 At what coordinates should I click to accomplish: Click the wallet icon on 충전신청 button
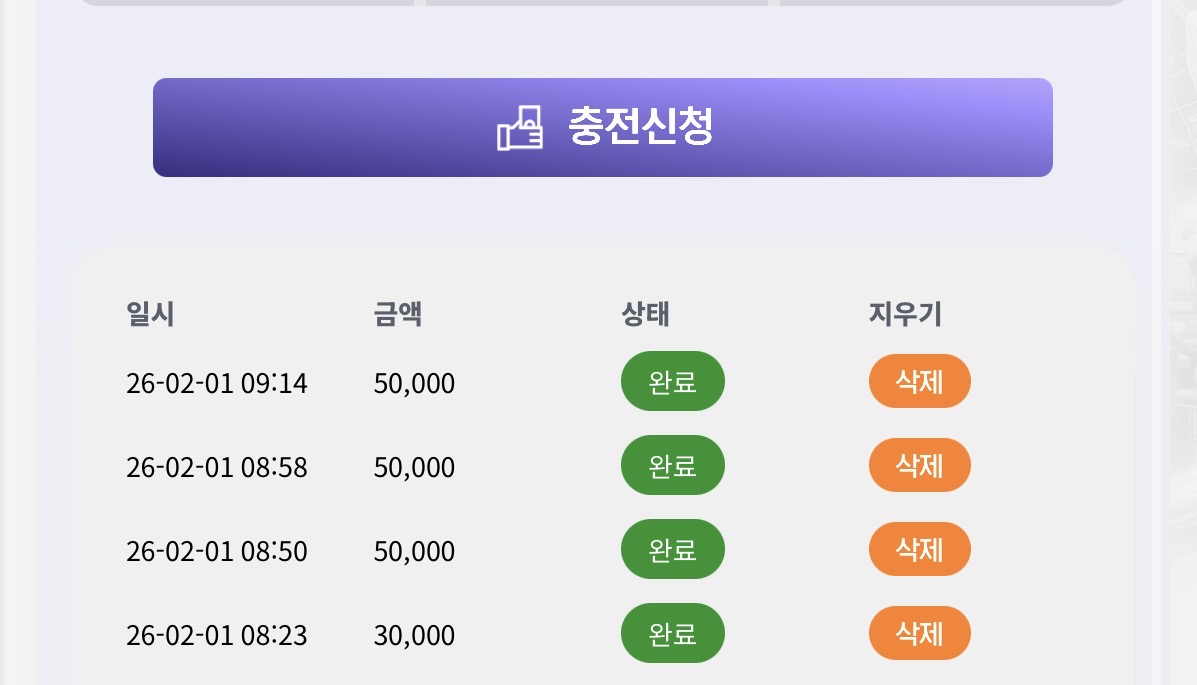520,128
